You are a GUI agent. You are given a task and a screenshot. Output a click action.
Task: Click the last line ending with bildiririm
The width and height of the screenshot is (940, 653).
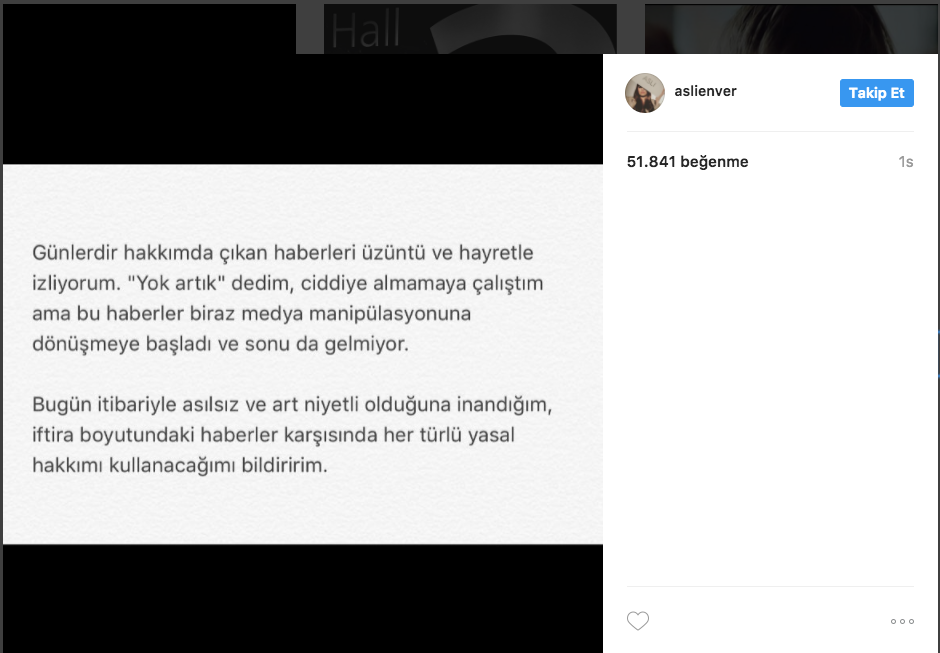click(x=180, y=465)
